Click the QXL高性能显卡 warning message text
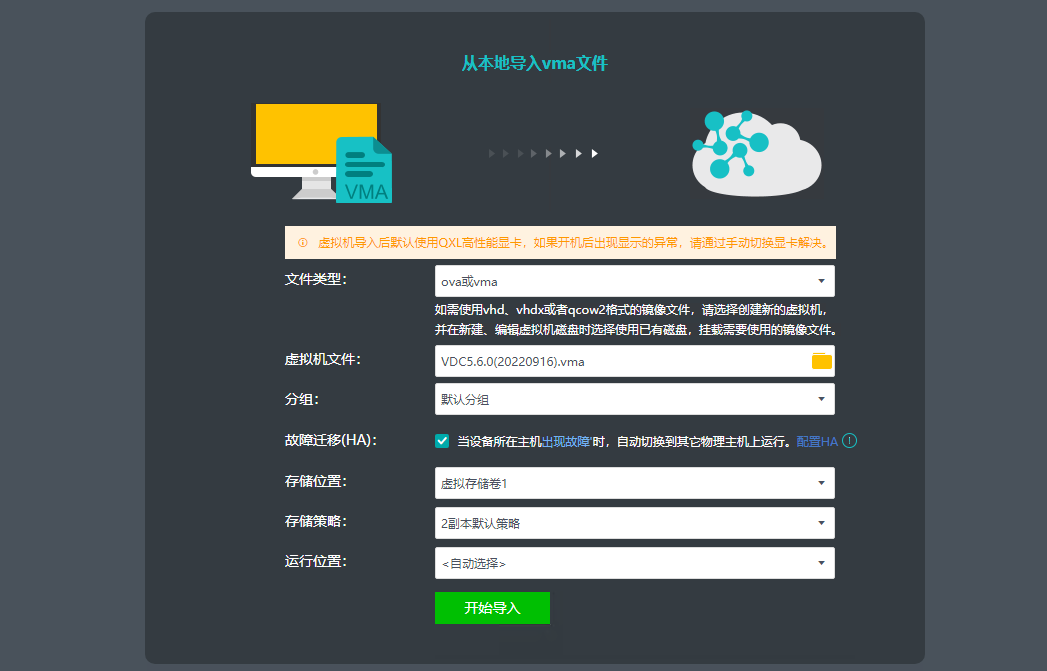The height and width of the screenshot is (671, 1047). [x=574, y=242]
